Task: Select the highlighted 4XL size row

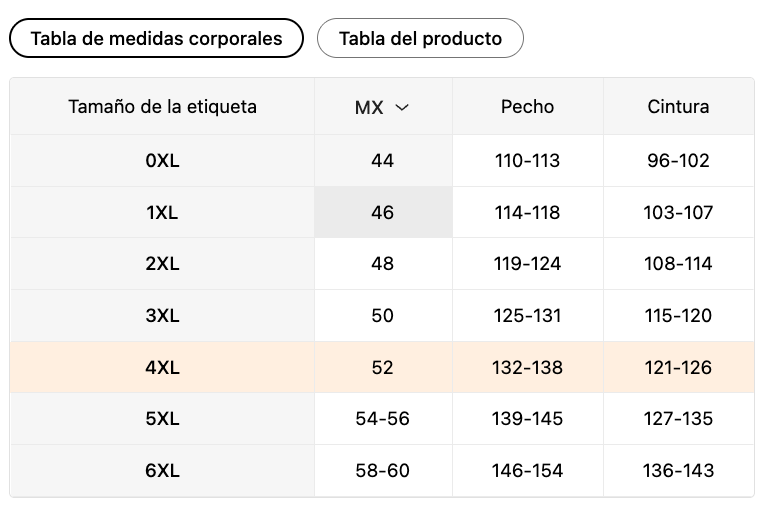Action: click(382, 367)
